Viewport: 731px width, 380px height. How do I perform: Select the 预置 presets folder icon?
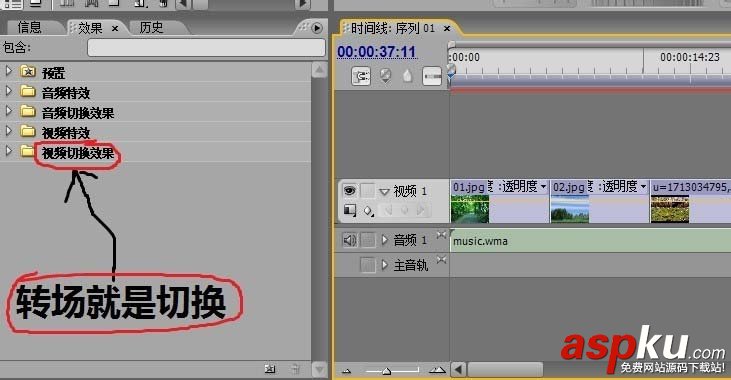click(x=28, y=72)
